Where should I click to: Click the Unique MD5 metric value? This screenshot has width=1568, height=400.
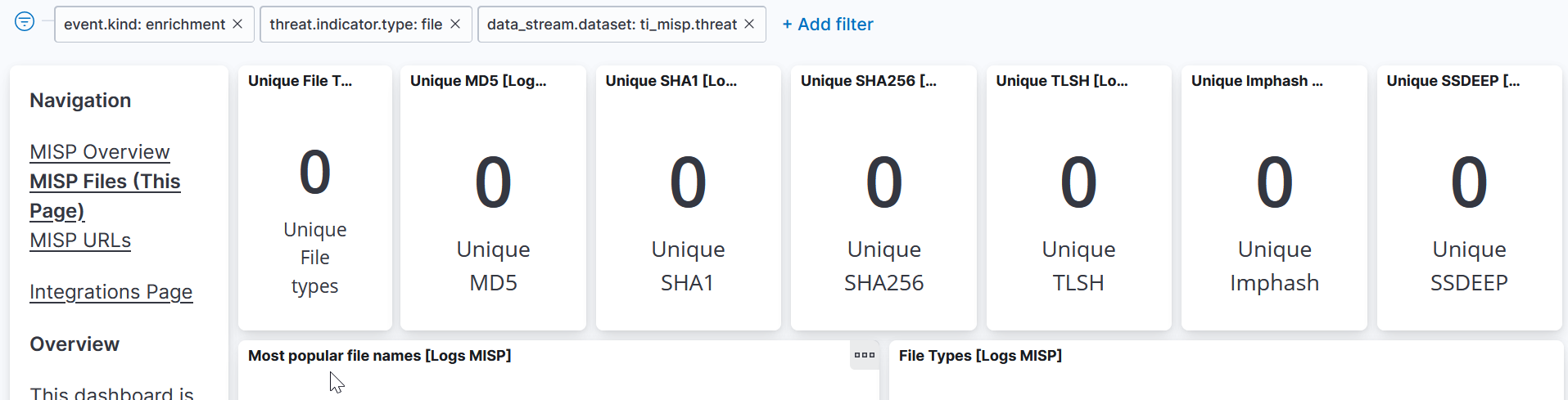[x=493, y=183]
